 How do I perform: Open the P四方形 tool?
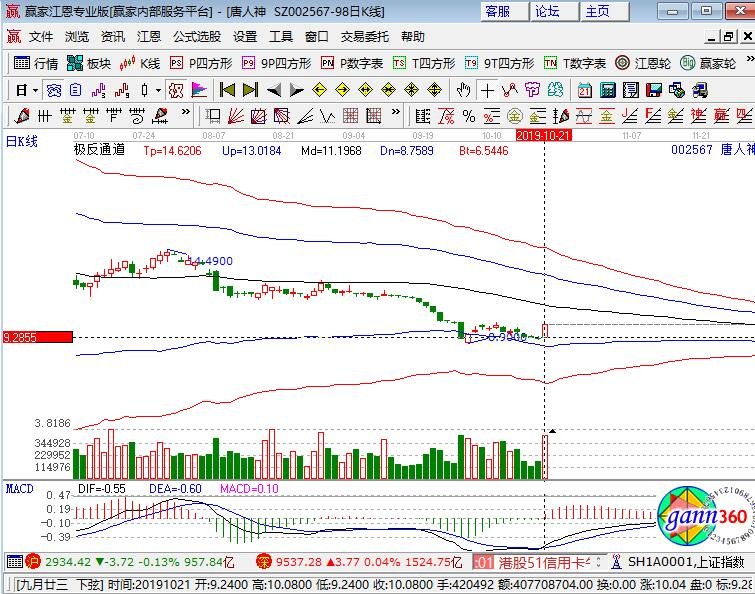201,63
